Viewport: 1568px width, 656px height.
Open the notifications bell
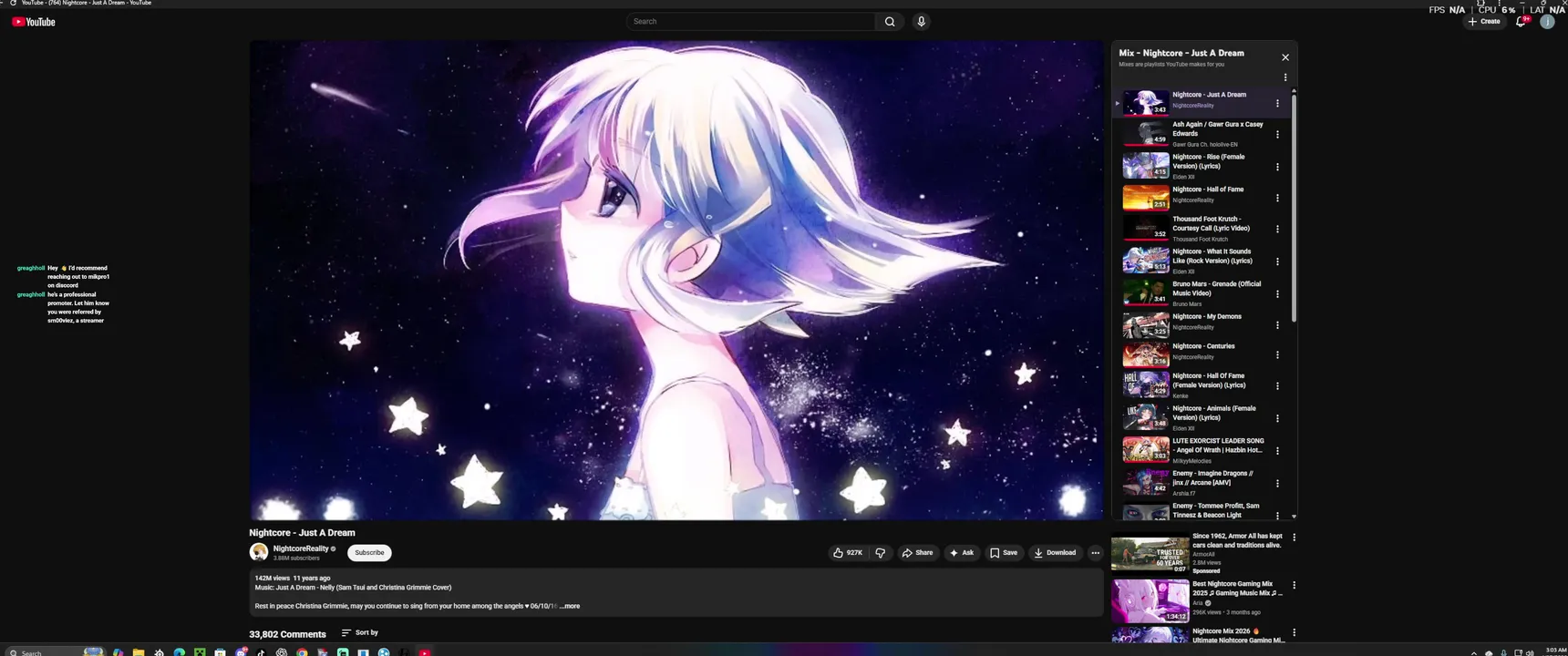pyautogui.click(x=1521, y=22)
